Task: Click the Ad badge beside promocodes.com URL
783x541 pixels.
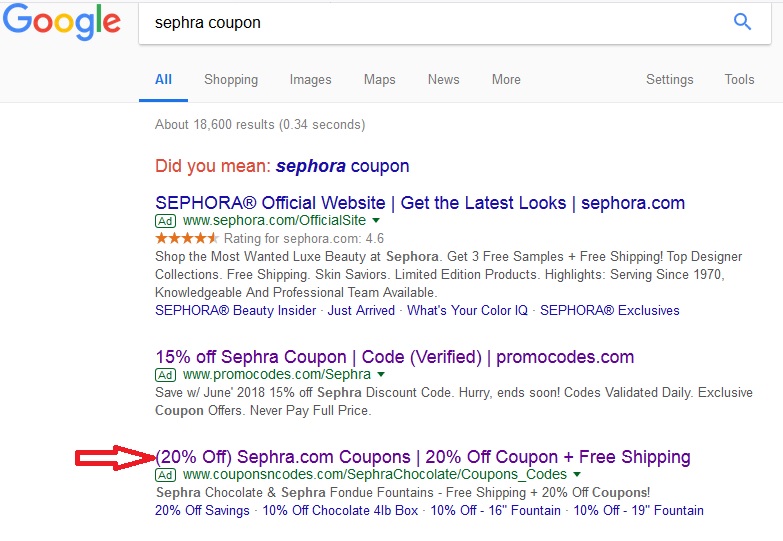Action: [165, 375]
